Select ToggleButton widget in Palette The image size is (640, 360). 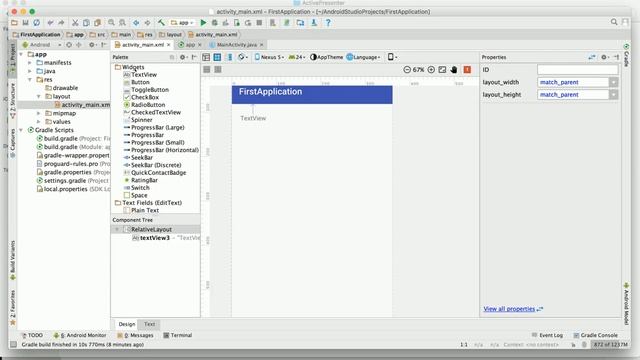146,90
